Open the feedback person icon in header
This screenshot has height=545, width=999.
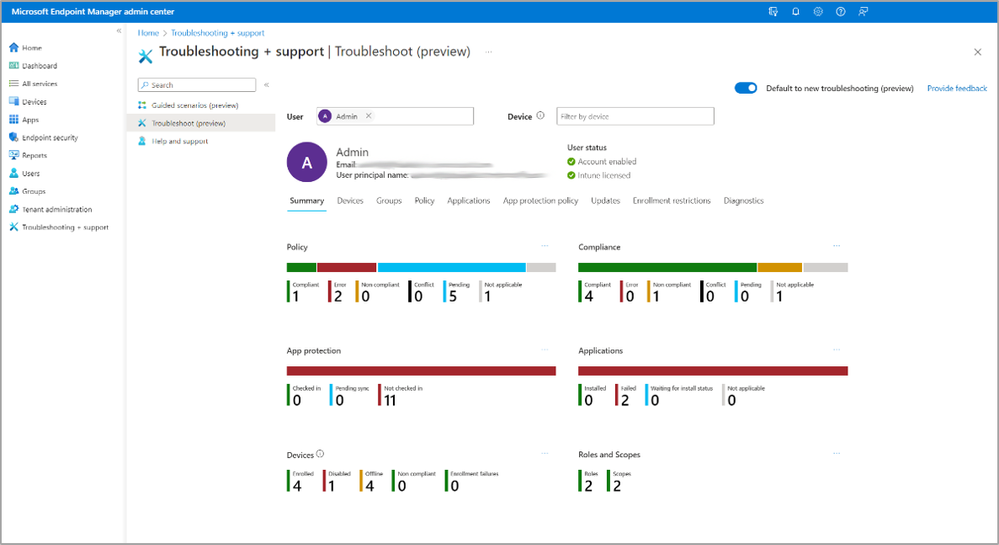[863, 11]
